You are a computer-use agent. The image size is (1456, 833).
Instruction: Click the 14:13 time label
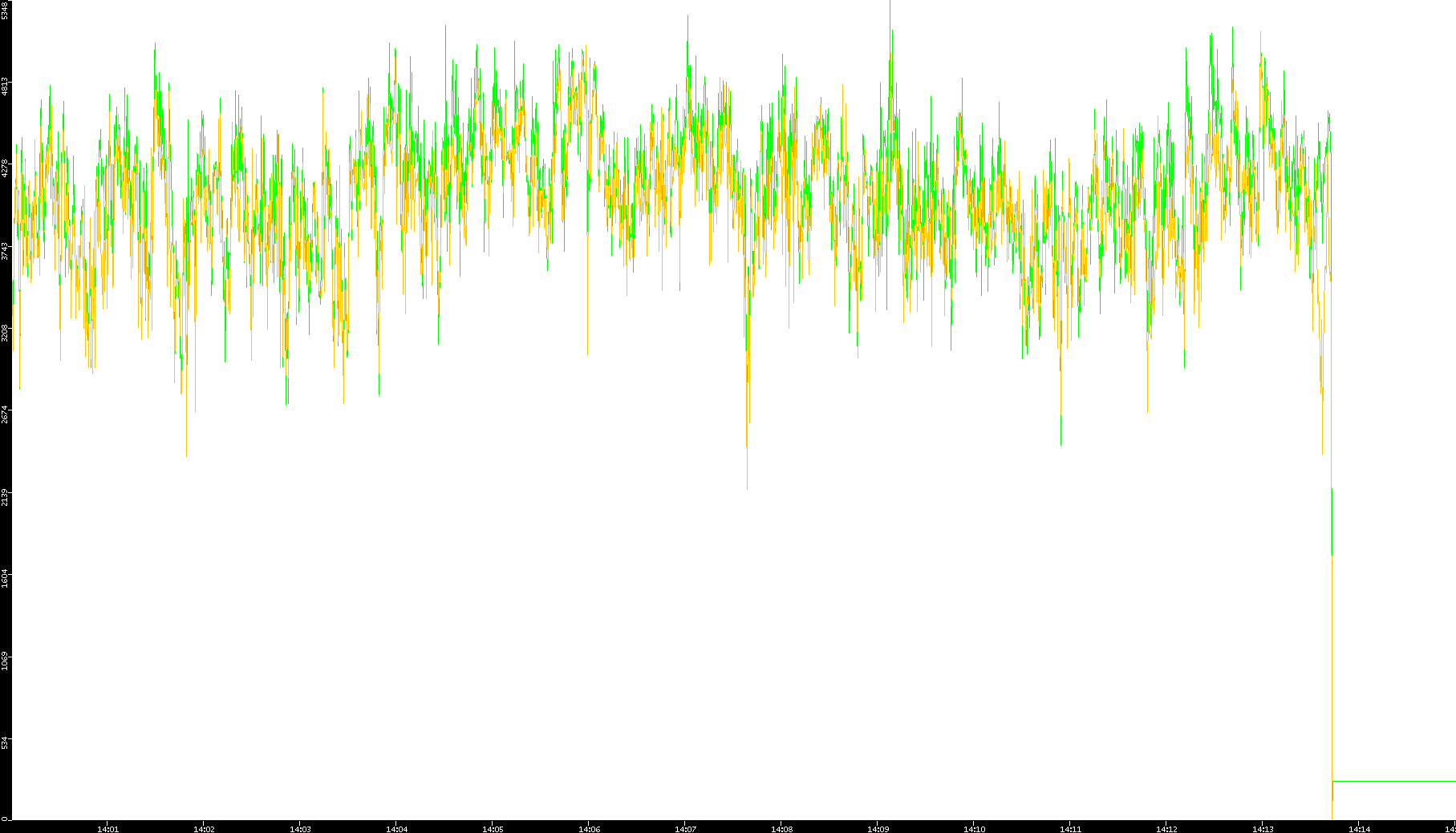1263,829
